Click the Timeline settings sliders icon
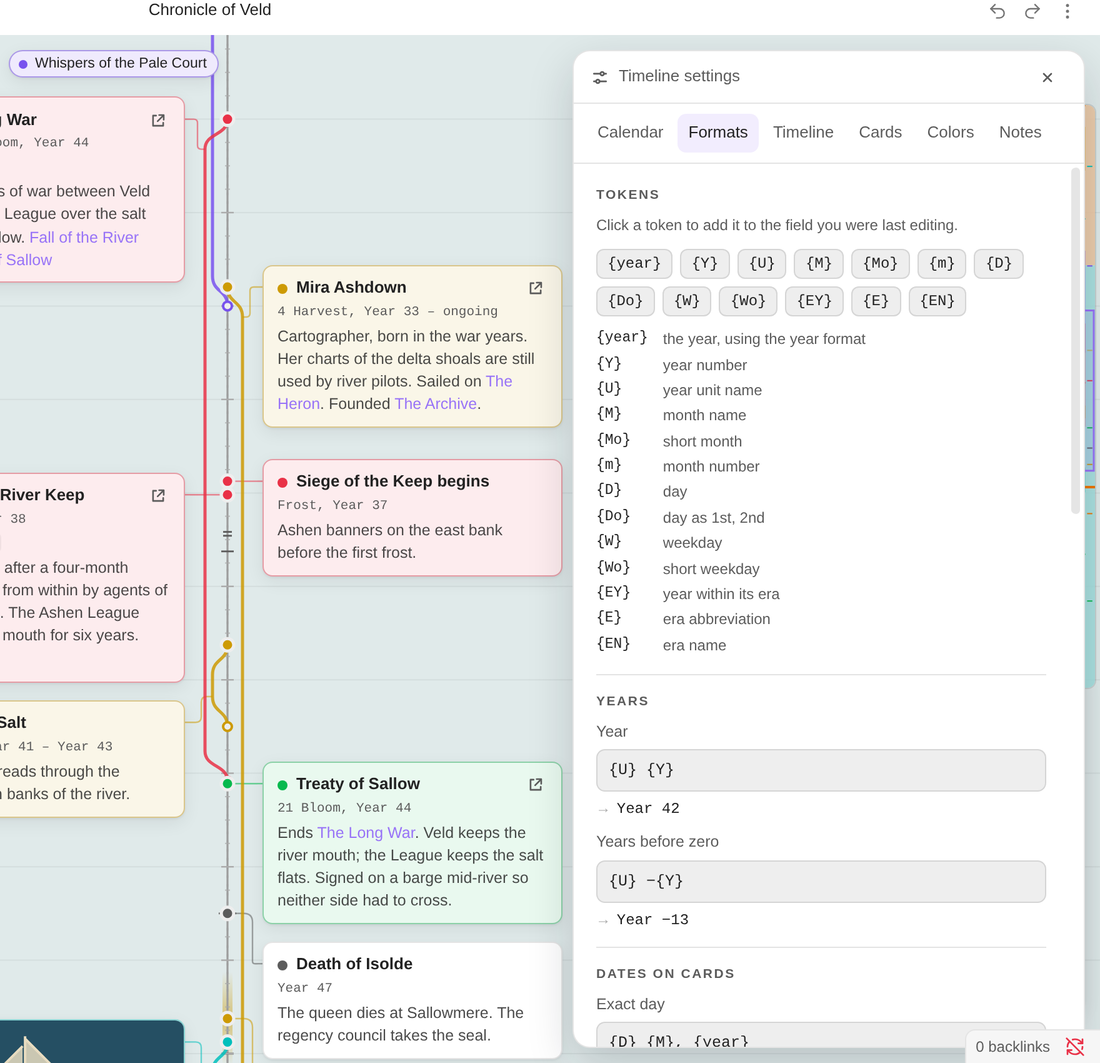 point(600,77)
